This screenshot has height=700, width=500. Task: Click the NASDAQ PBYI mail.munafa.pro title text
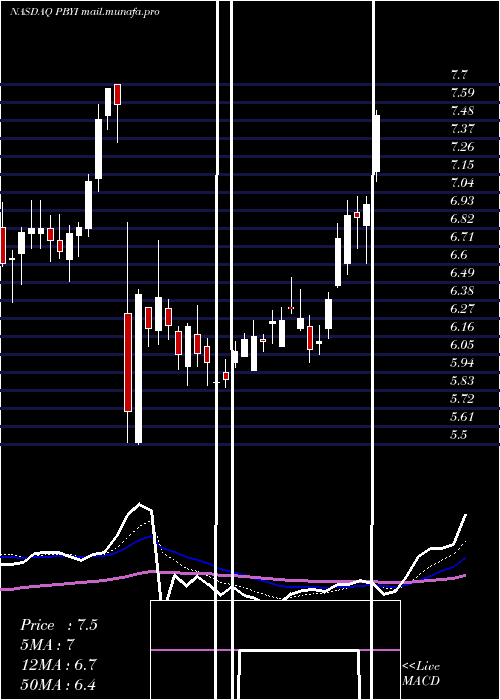point(85,12)
